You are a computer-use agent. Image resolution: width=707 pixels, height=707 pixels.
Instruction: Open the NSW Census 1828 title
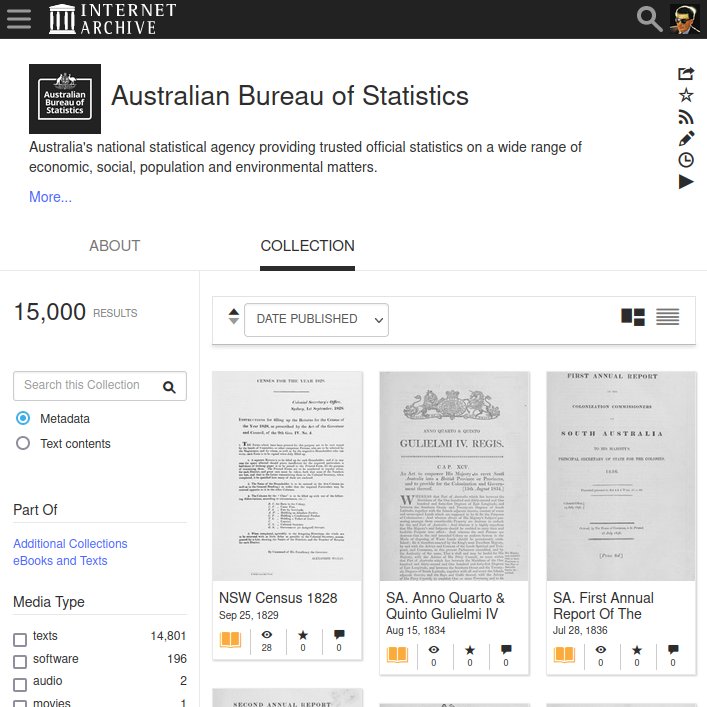point(278,598)
